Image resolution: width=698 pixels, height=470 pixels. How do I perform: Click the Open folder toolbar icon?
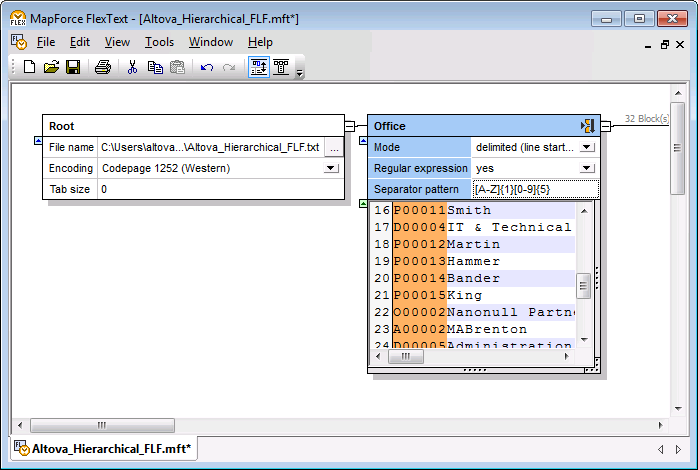51,67
